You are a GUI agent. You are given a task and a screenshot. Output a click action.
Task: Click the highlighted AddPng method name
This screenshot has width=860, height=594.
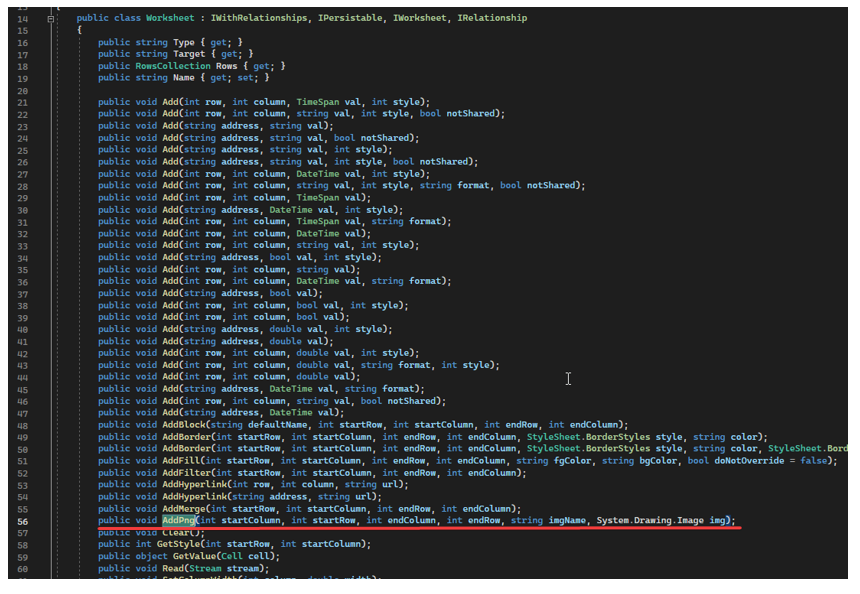(178, 520)
